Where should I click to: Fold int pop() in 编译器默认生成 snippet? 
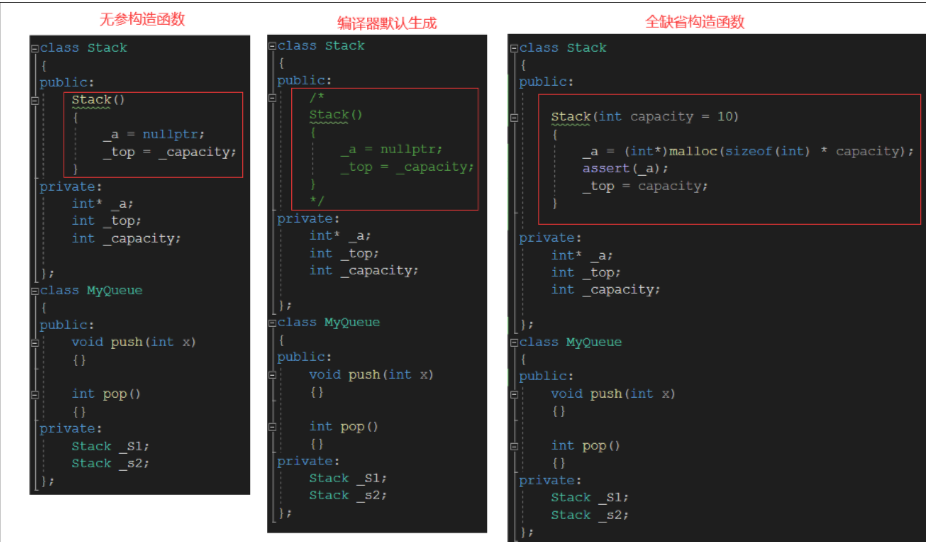[272, 427]
